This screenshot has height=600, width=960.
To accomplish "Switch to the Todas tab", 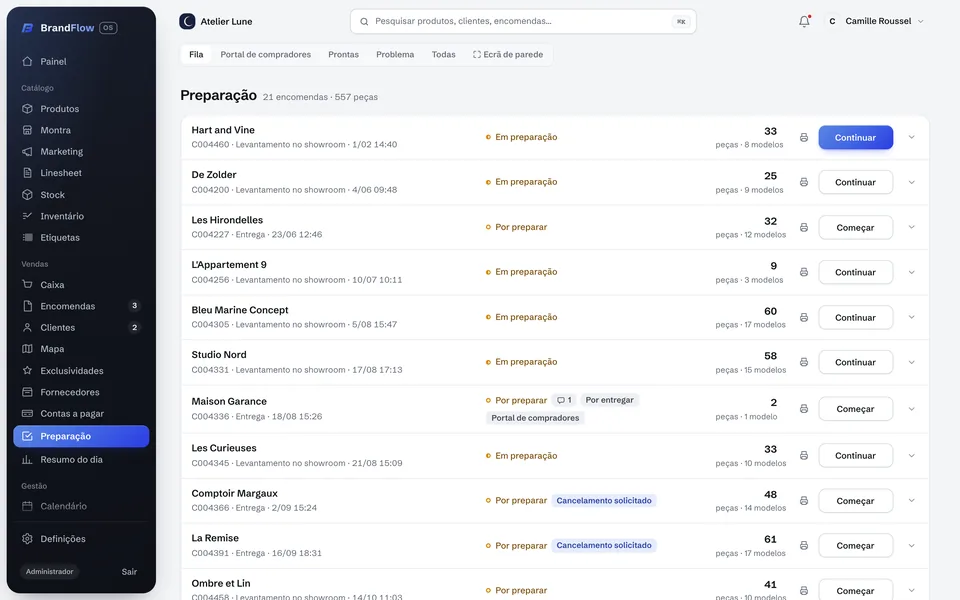I will [443, 54].
